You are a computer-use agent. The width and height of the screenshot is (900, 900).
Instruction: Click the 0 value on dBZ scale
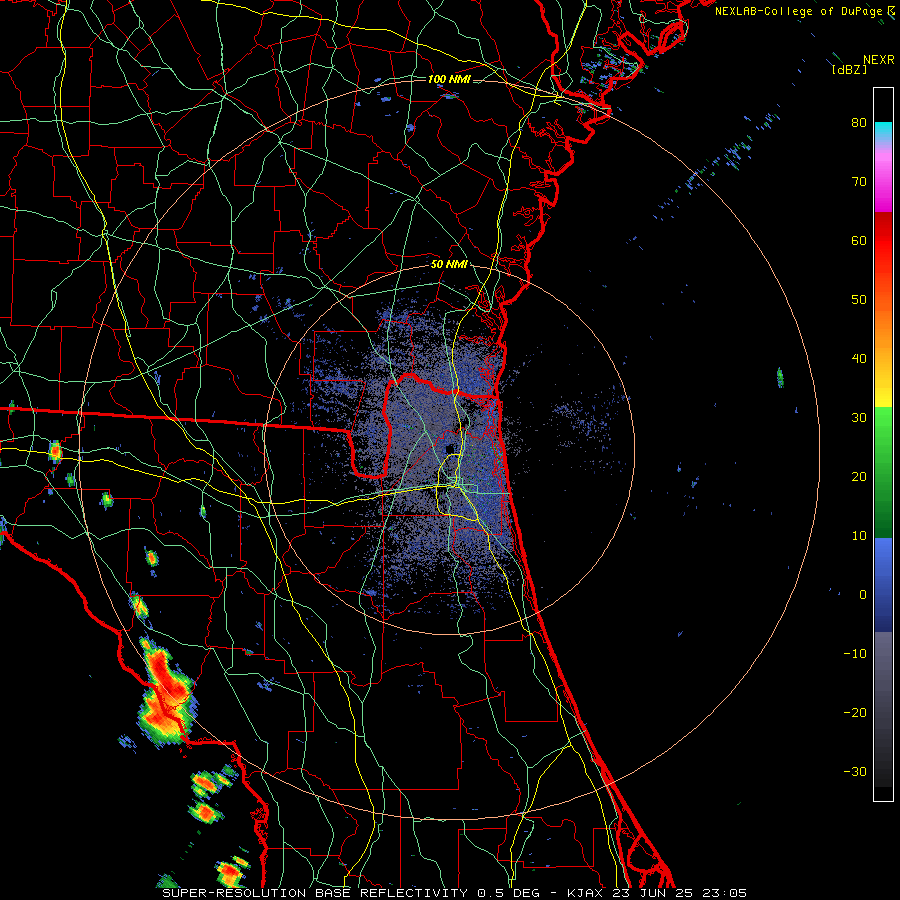click(x=863, y=595)
